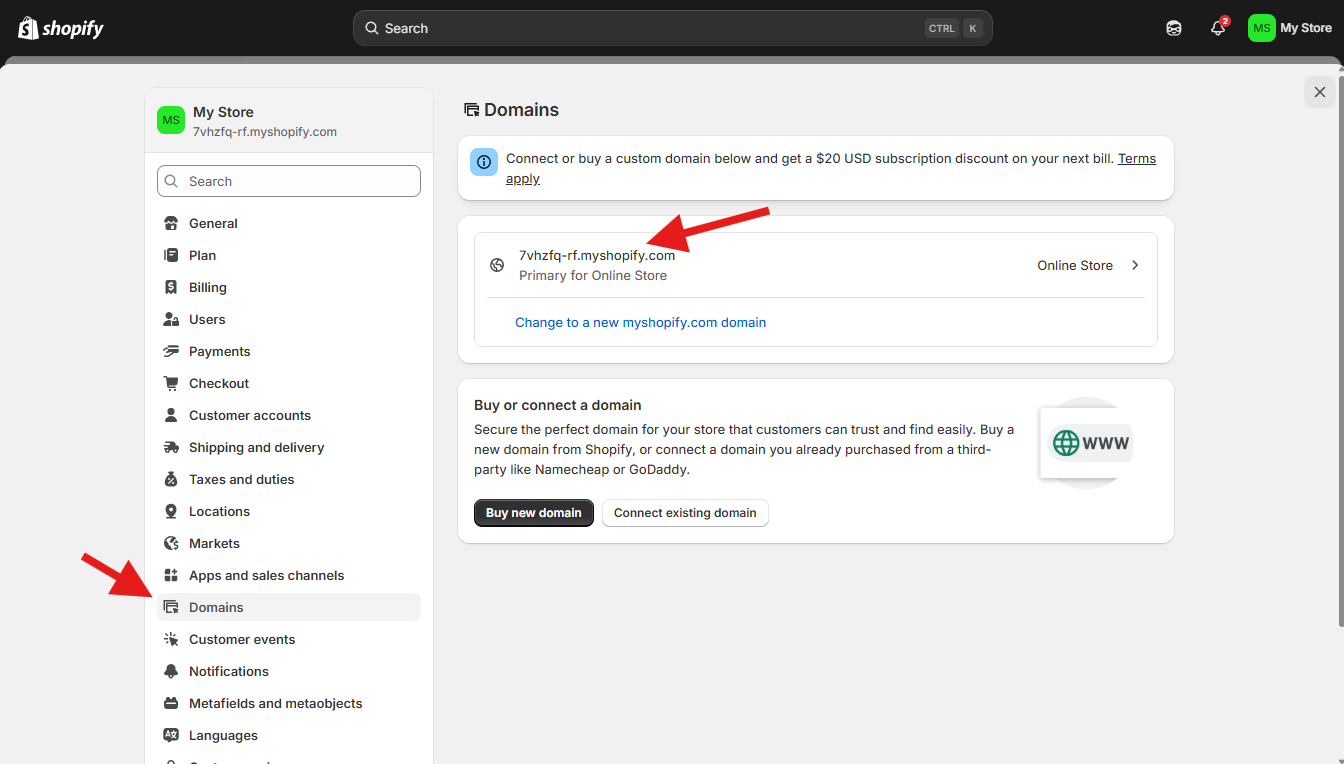The height and width of the screenshot is (764, 1344).
Task: Open Customer events settings
Action: click(x=289, y=639)
